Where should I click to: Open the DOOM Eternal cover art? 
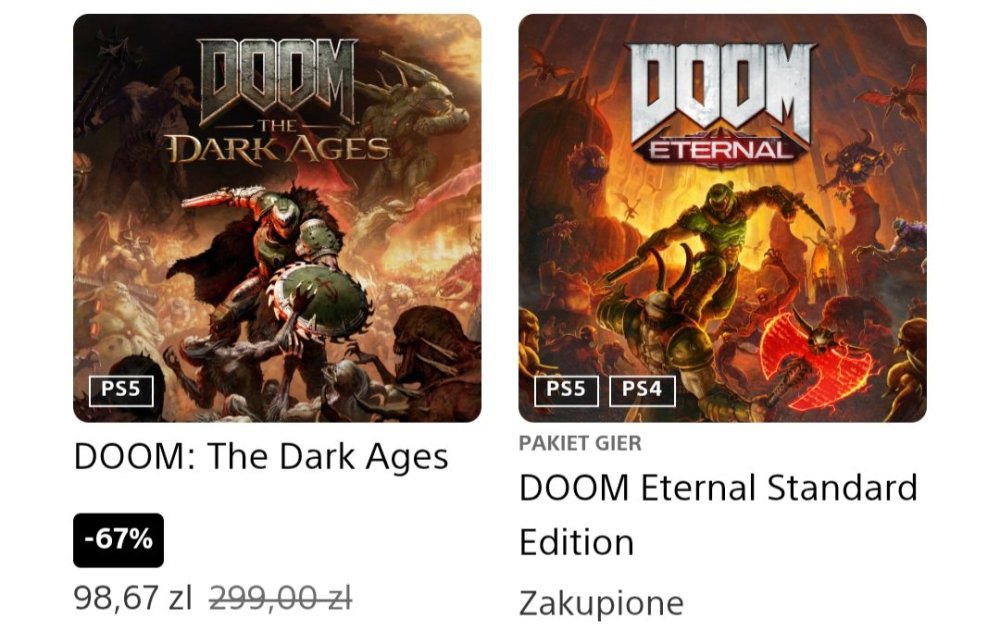(x=722, y=218)
